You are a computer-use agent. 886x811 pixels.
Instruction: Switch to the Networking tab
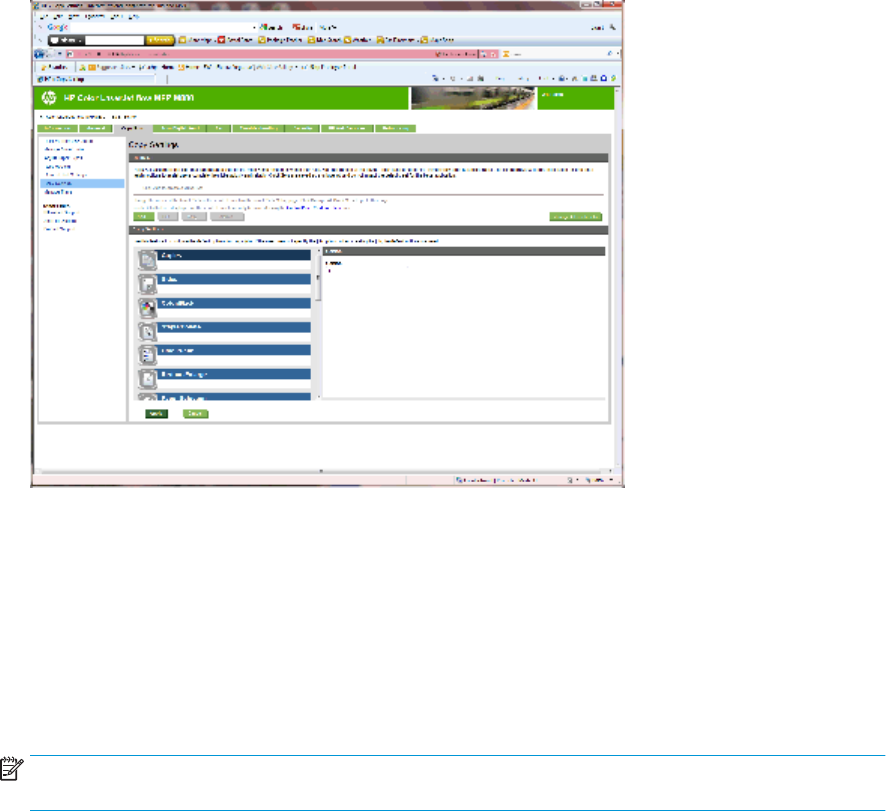coord(395,128)
